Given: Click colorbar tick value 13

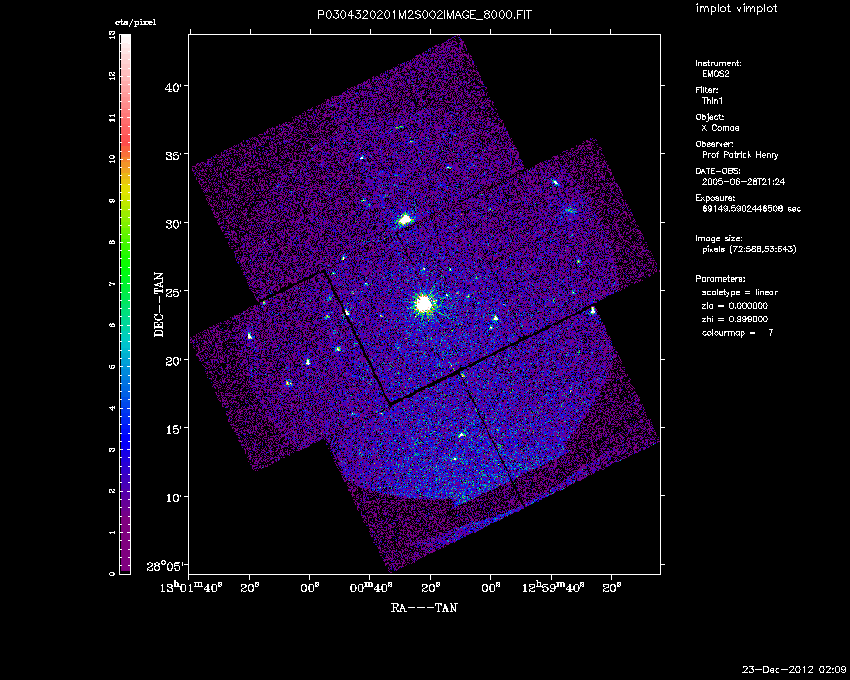Looking at the screenshot, I should click(x=112, y=35).
